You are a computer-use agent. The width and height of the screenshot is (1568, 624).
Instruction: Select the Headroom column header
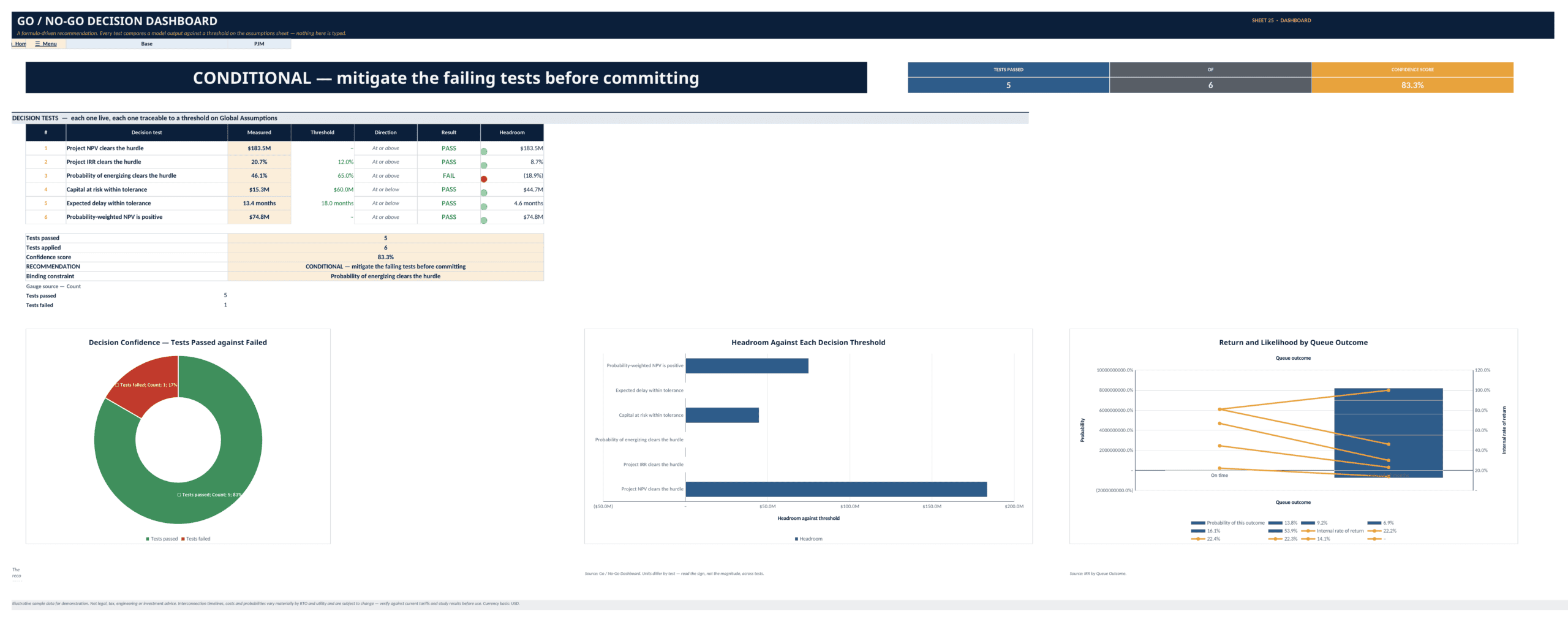(x=512, y=132)
